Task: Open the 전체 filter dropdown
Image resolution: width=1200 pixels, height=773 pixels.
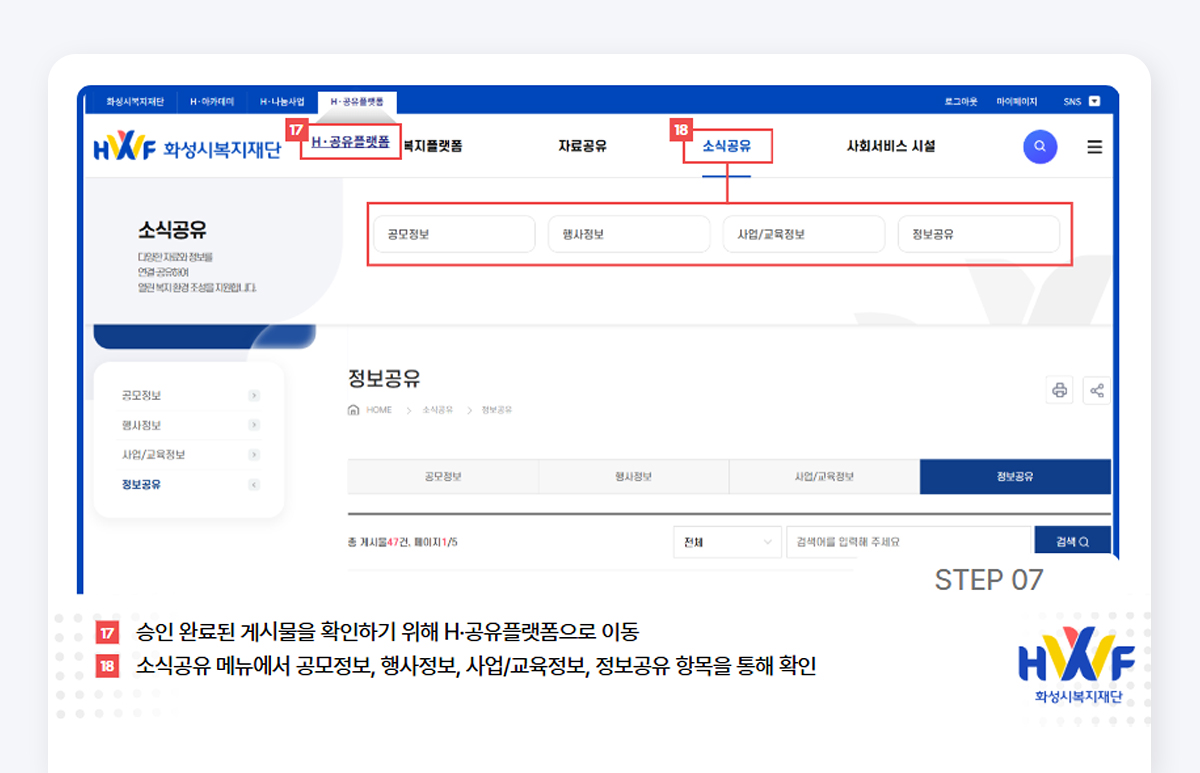Action: click(x=727, y=541)
